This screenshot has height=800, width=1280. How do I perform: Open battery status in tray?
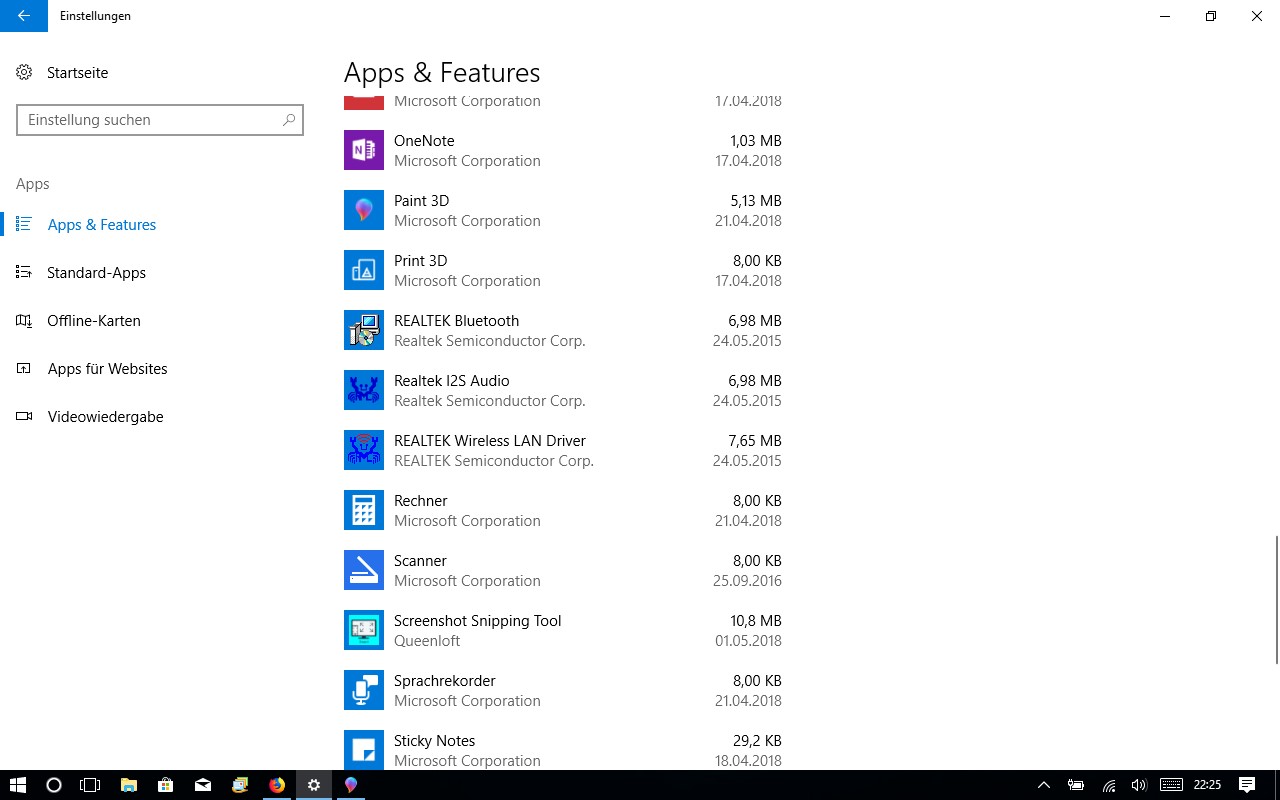tap(1076, 785)
